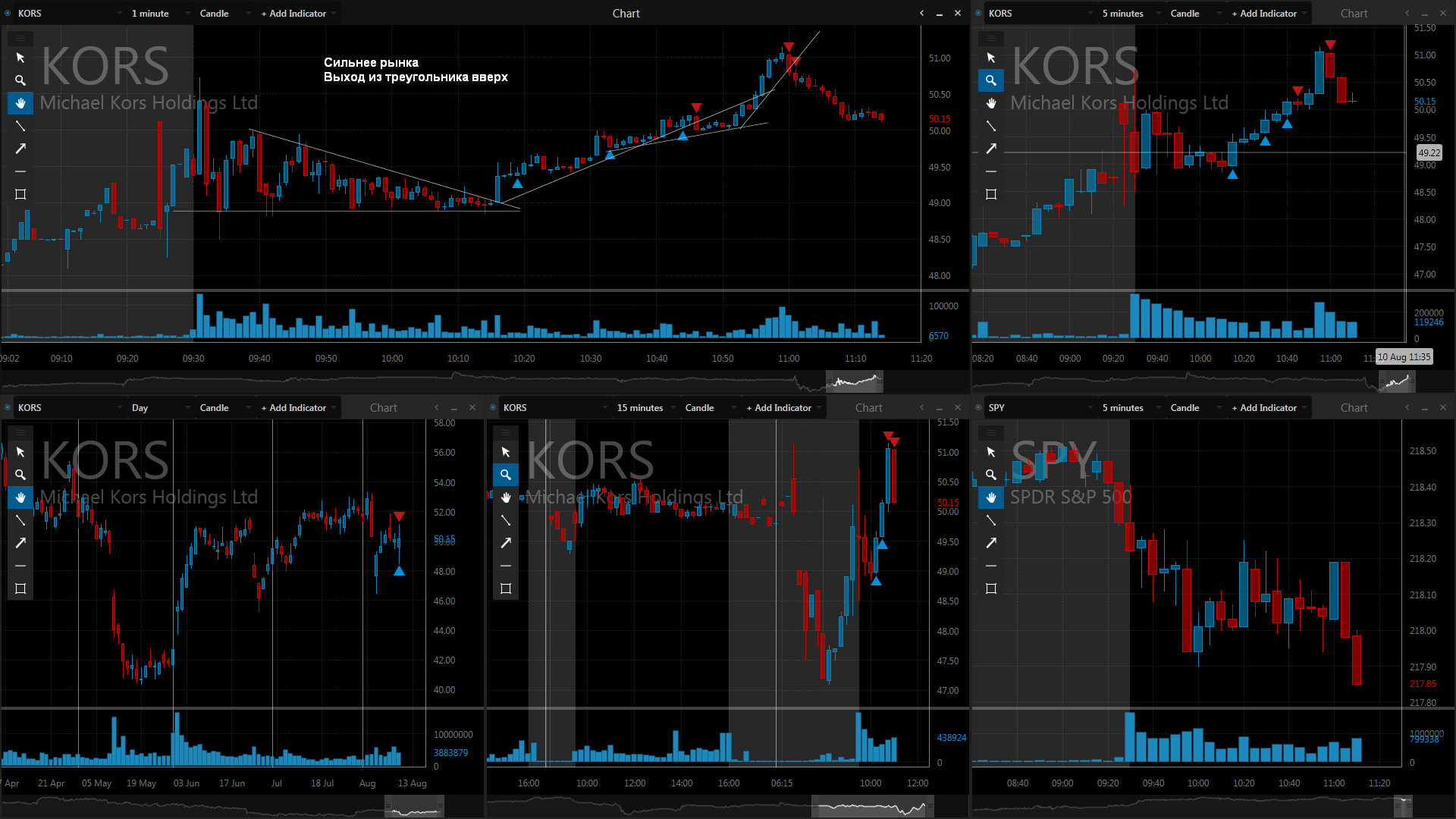Open the Day timeframe dropdown
This screenshot has height=819, width=1456.
[x=161, y=407]
